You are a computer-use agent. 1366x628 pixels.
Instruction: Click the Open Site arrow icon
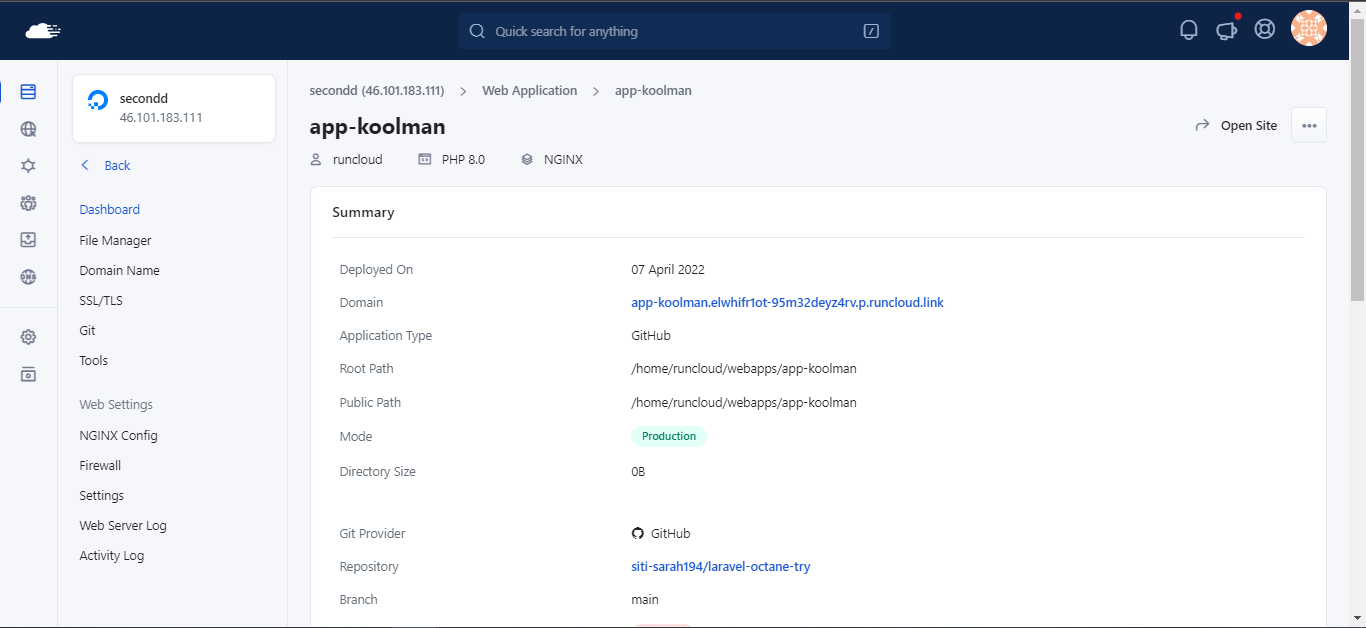click(1202, 126)
